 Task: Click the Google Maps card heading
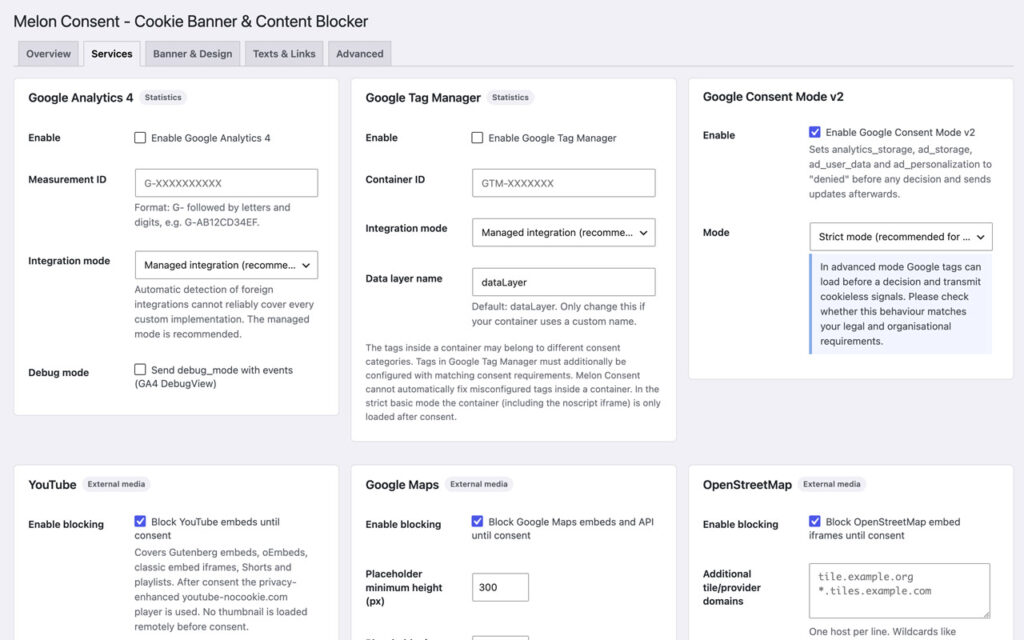[x=402, y=485]
